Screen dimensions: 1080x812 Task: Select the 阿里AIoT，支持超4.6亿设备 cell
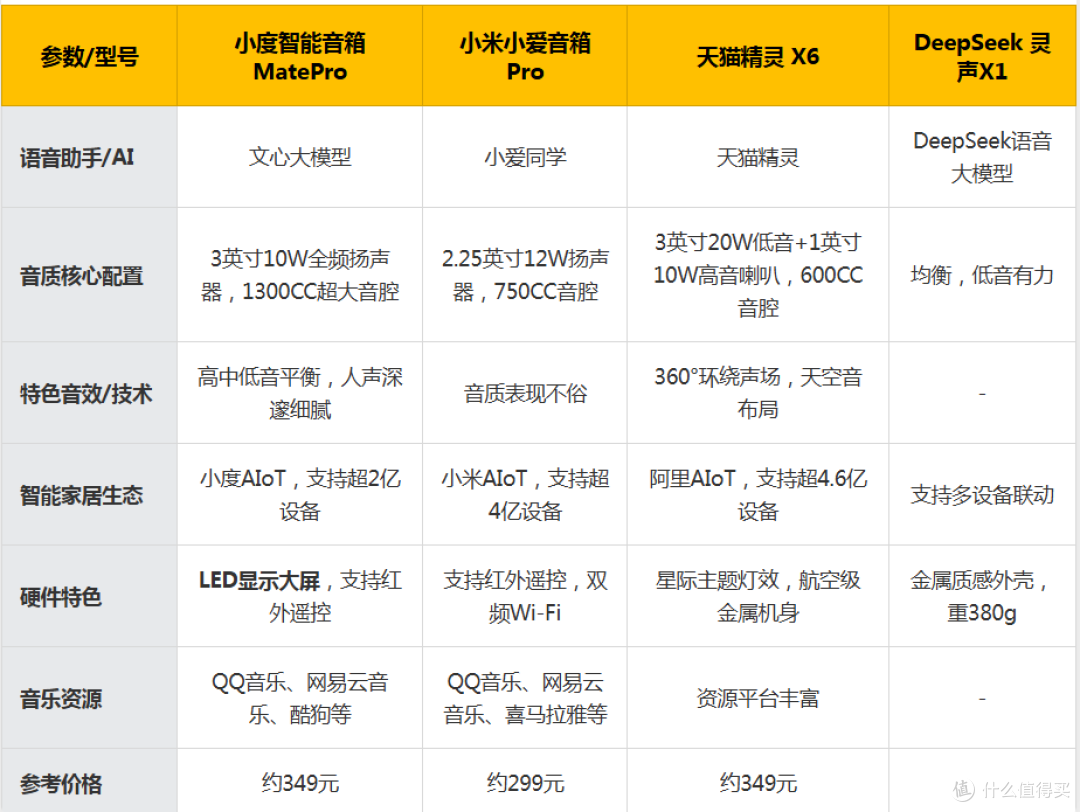[758, 495]
